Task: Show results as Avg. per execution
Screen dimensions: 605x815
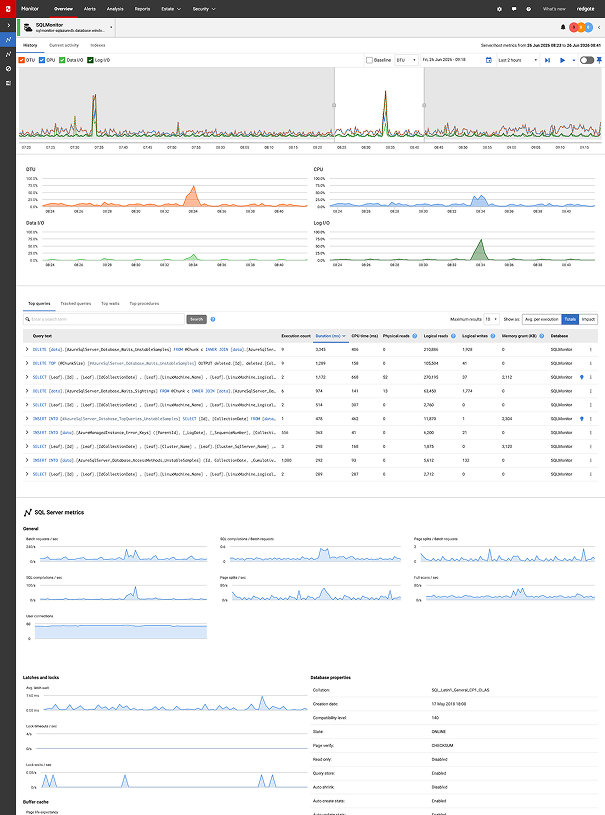Action: [x=542, y=319]
